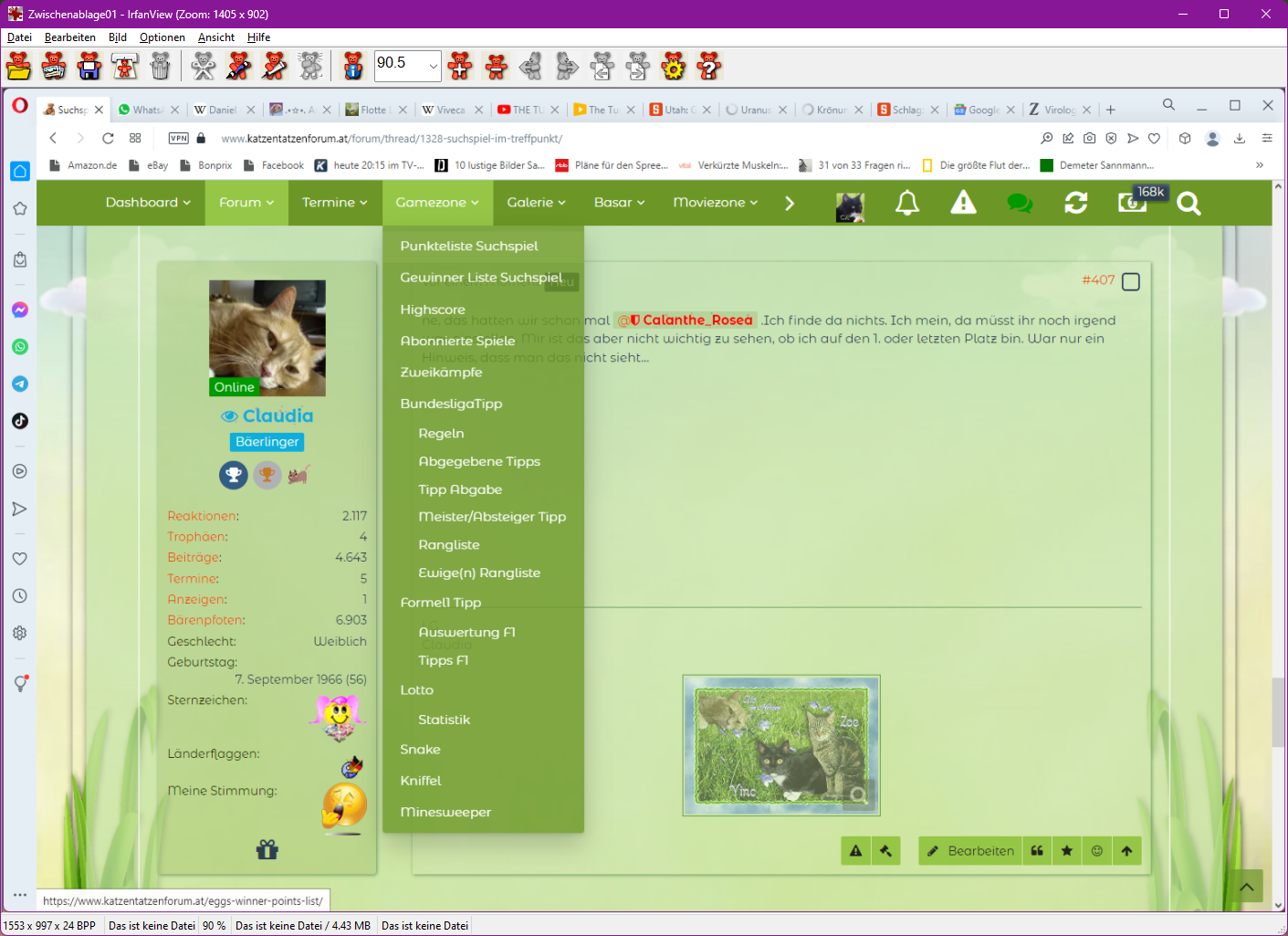Open the Bearbeiten menu in IrfanView menu bar
This screenshot has width=1288, height=936.
(x=69, y=37)
